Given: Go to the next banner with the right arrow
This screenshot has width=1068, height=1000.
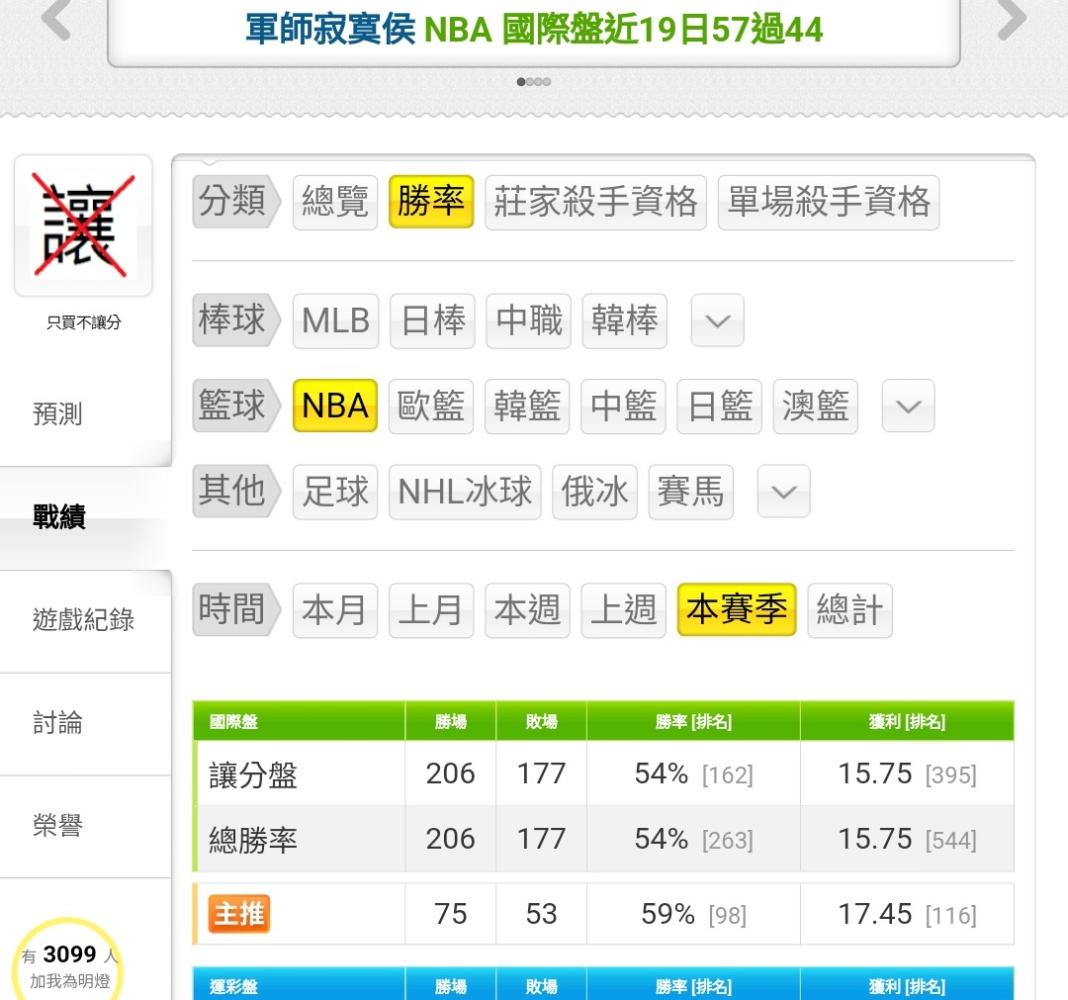Looking at the screenshot, I should [x=1011, y=18].
